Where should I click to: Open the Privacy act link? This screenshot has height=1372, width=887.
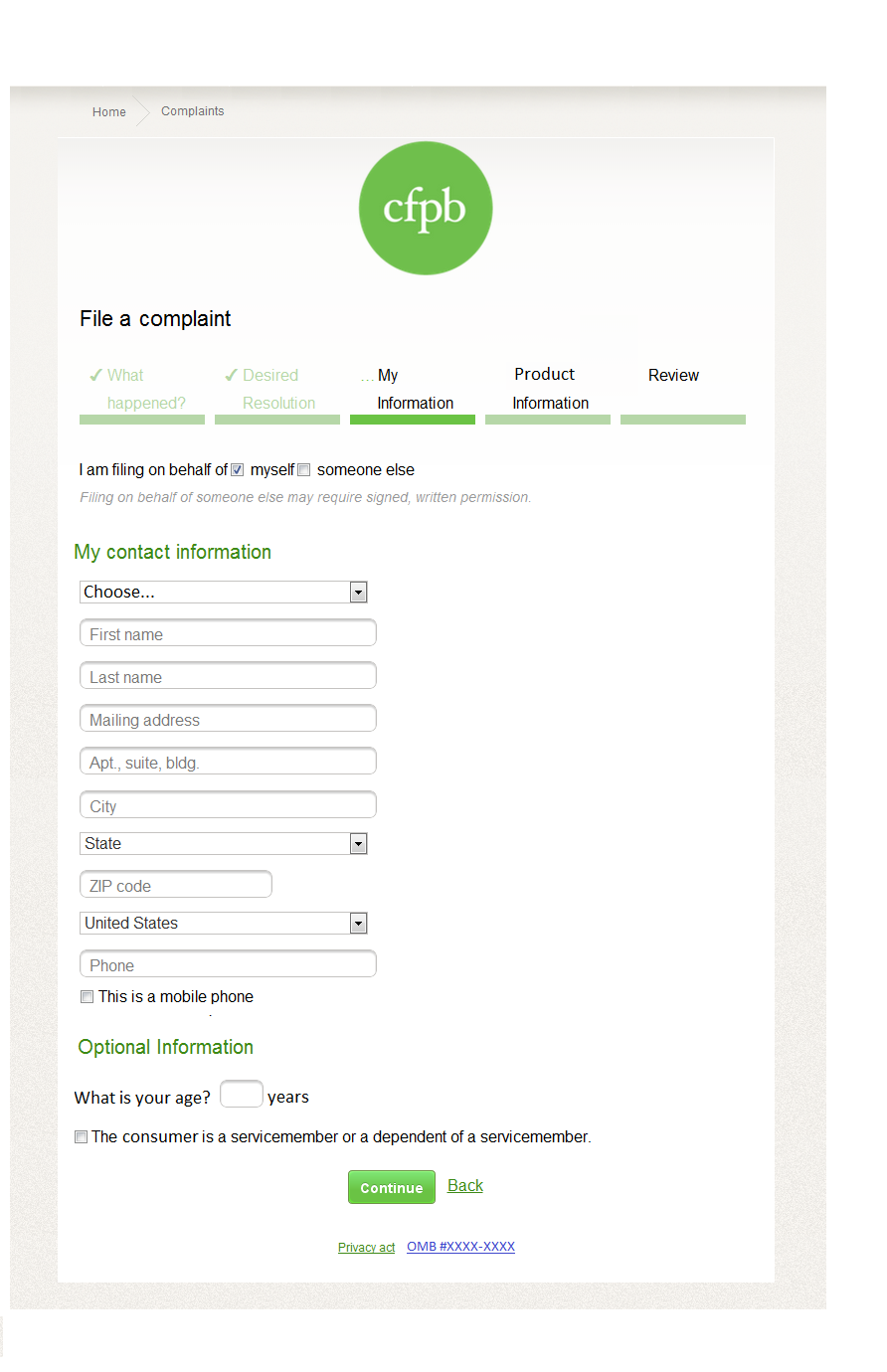[x=366, y=1248]
